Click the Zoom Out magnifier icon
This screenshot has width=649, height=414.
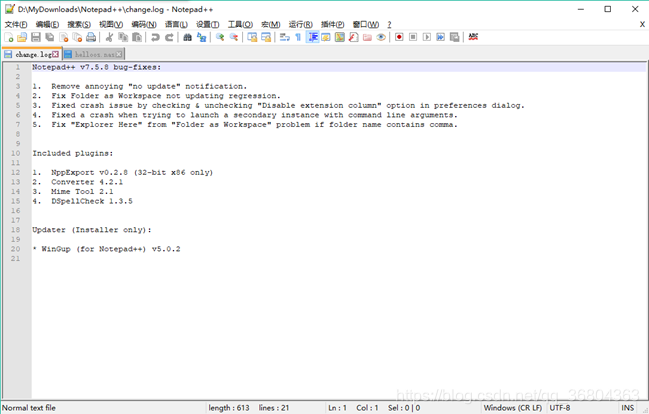[234, 38]
